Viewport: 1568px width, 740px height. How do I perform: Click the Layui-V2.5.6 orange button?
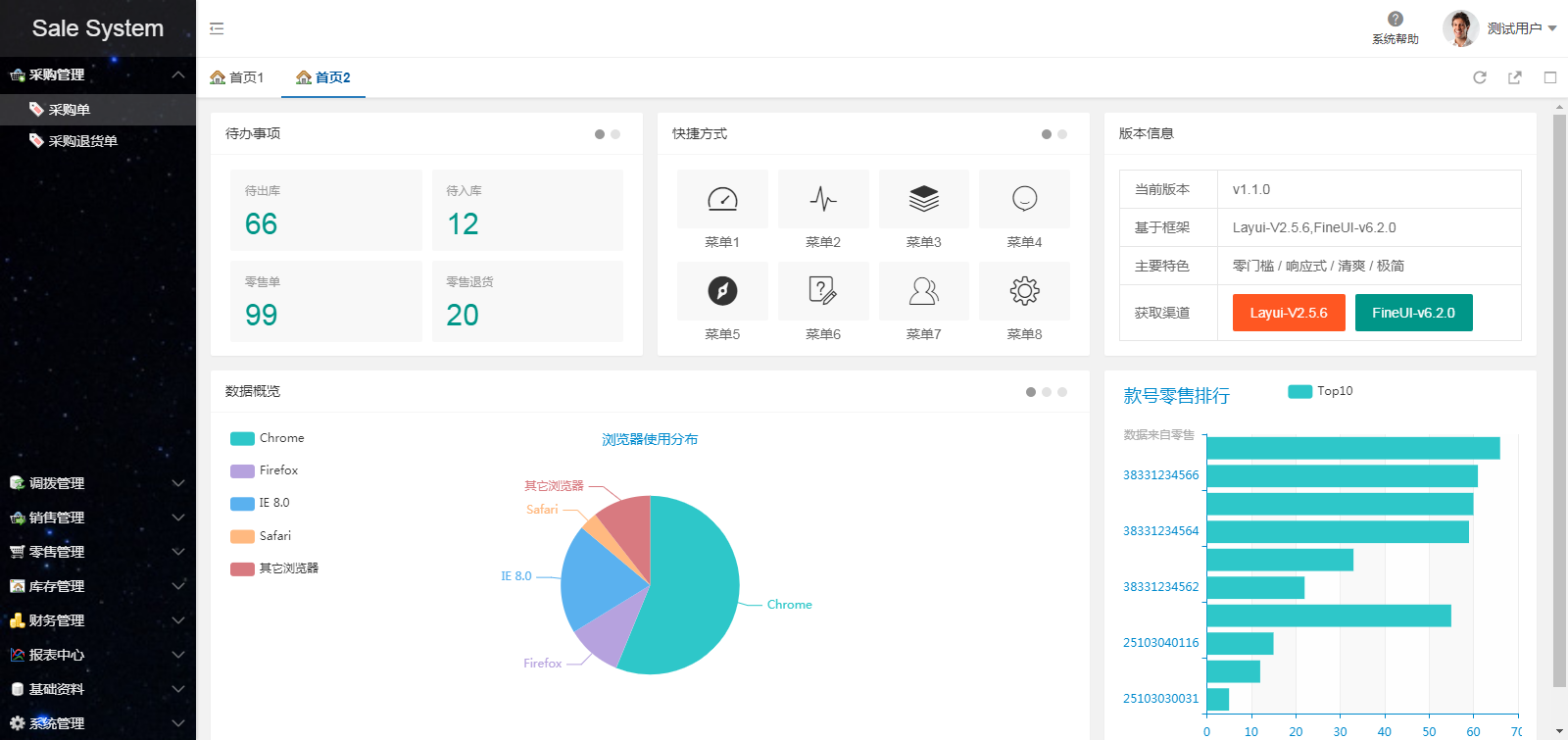1288,313
